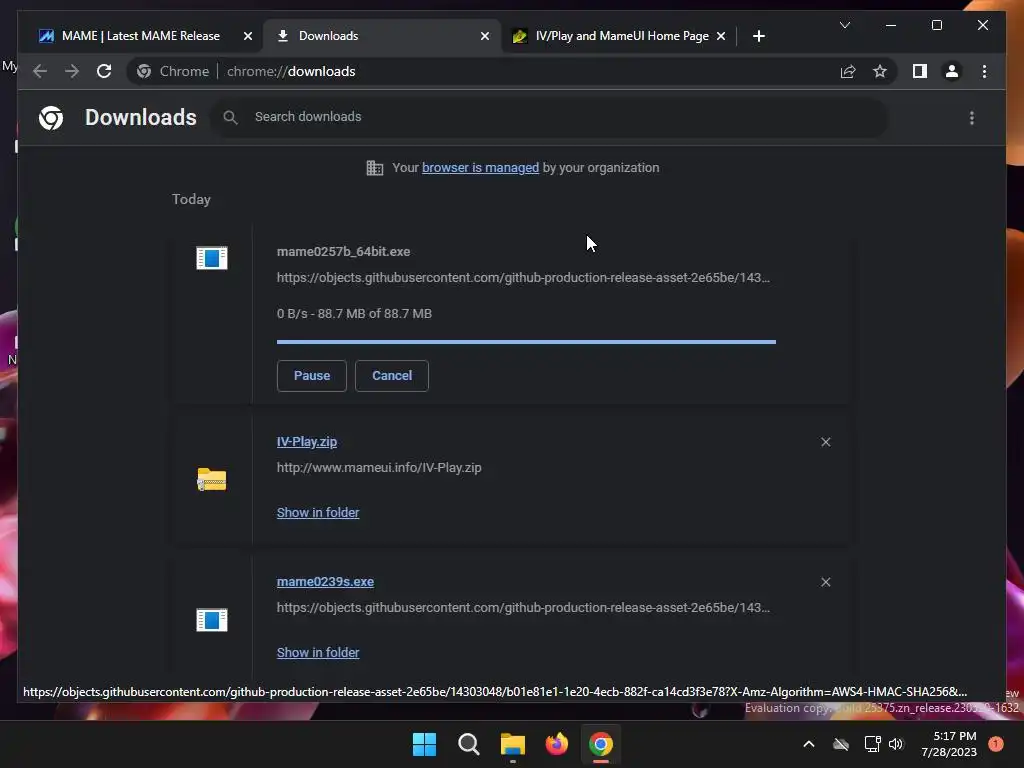Go forward with the browser forward arrow
The image size is (1024, 768).
pos(72,71)
